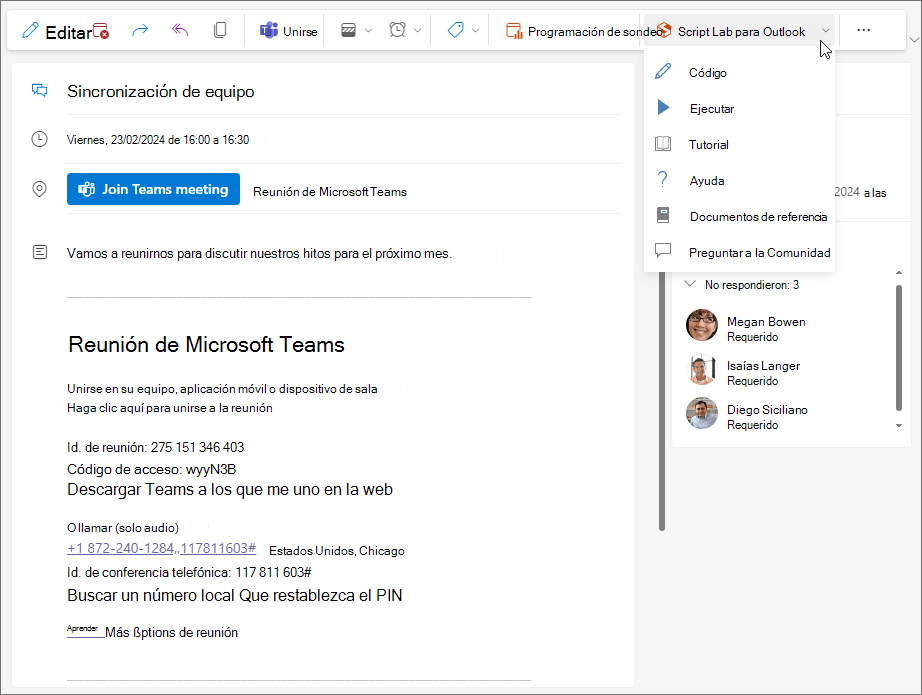Screen dimensions: 922x695
Task: Select Tutorial from Script Lab menu
Action: tap(739, 144)
